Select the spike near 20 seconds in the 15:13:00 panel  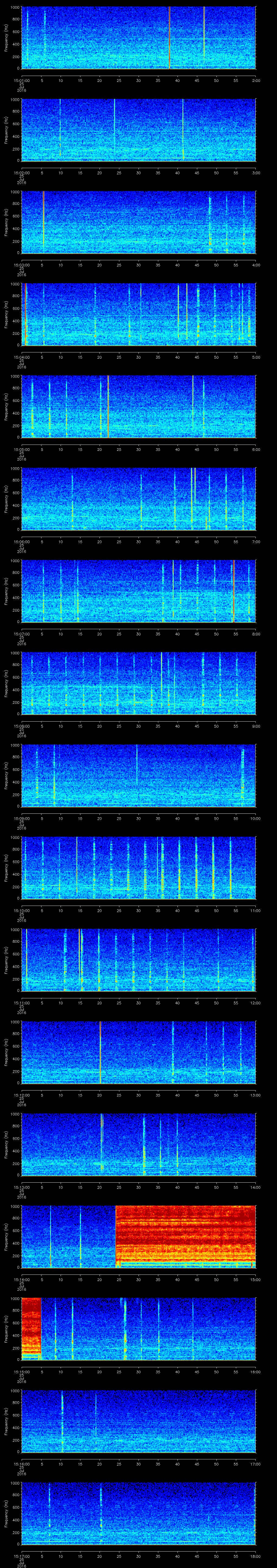(x=102, y=1143)
